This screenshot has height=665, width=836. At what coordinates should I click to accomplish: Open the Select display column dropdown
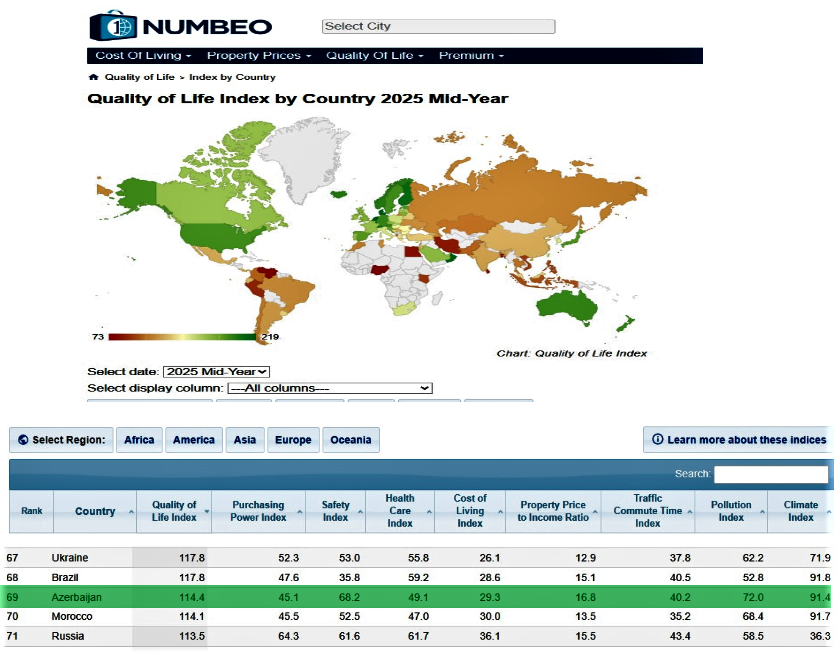(329, 388)
